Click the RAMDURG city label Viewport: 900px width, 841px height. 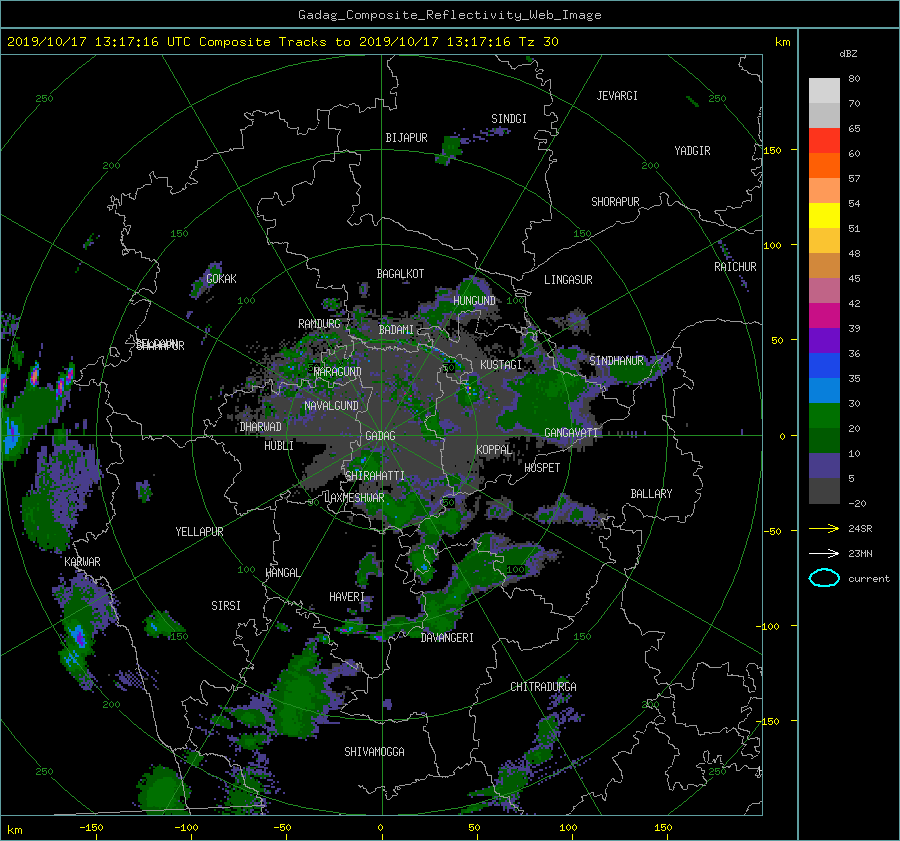point(319,324)
